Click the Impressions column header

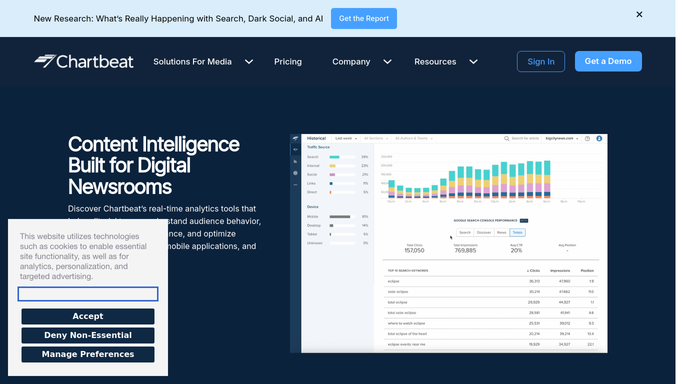tap(560, 271)
